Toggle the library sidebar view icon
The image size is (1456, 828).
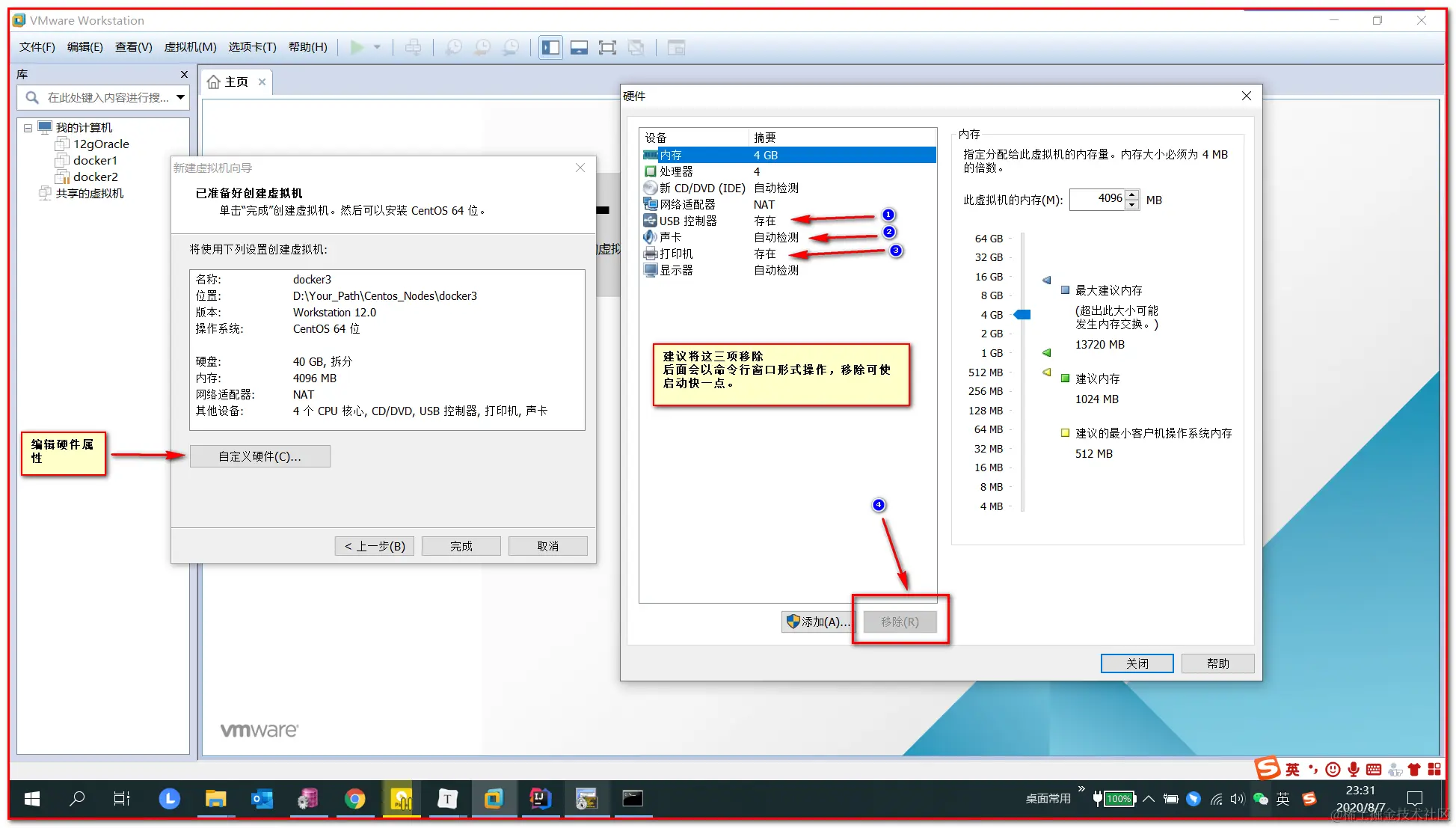point(550,48)
